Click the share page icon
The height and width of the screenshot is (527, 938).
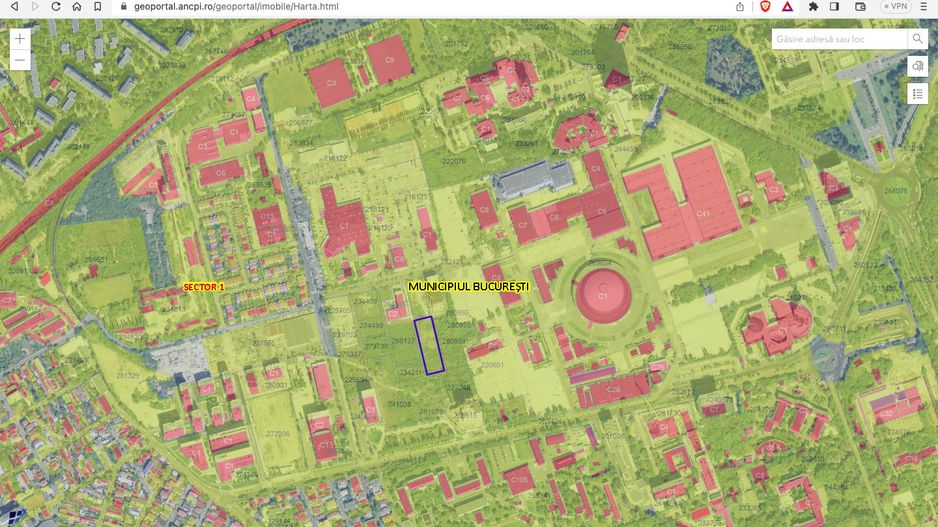[740, 6]
